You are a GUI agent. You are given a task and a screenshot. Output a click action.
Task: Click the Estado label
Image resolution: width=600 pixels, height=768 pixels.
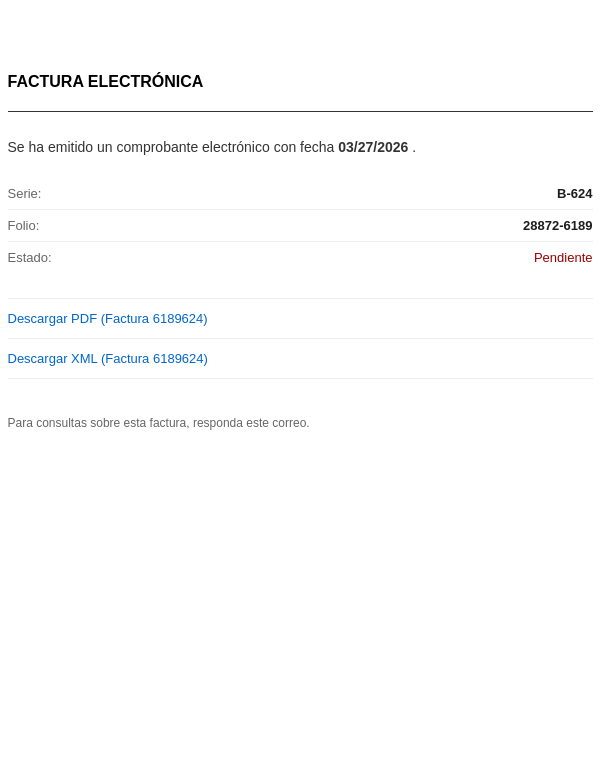tap(30, 258)
